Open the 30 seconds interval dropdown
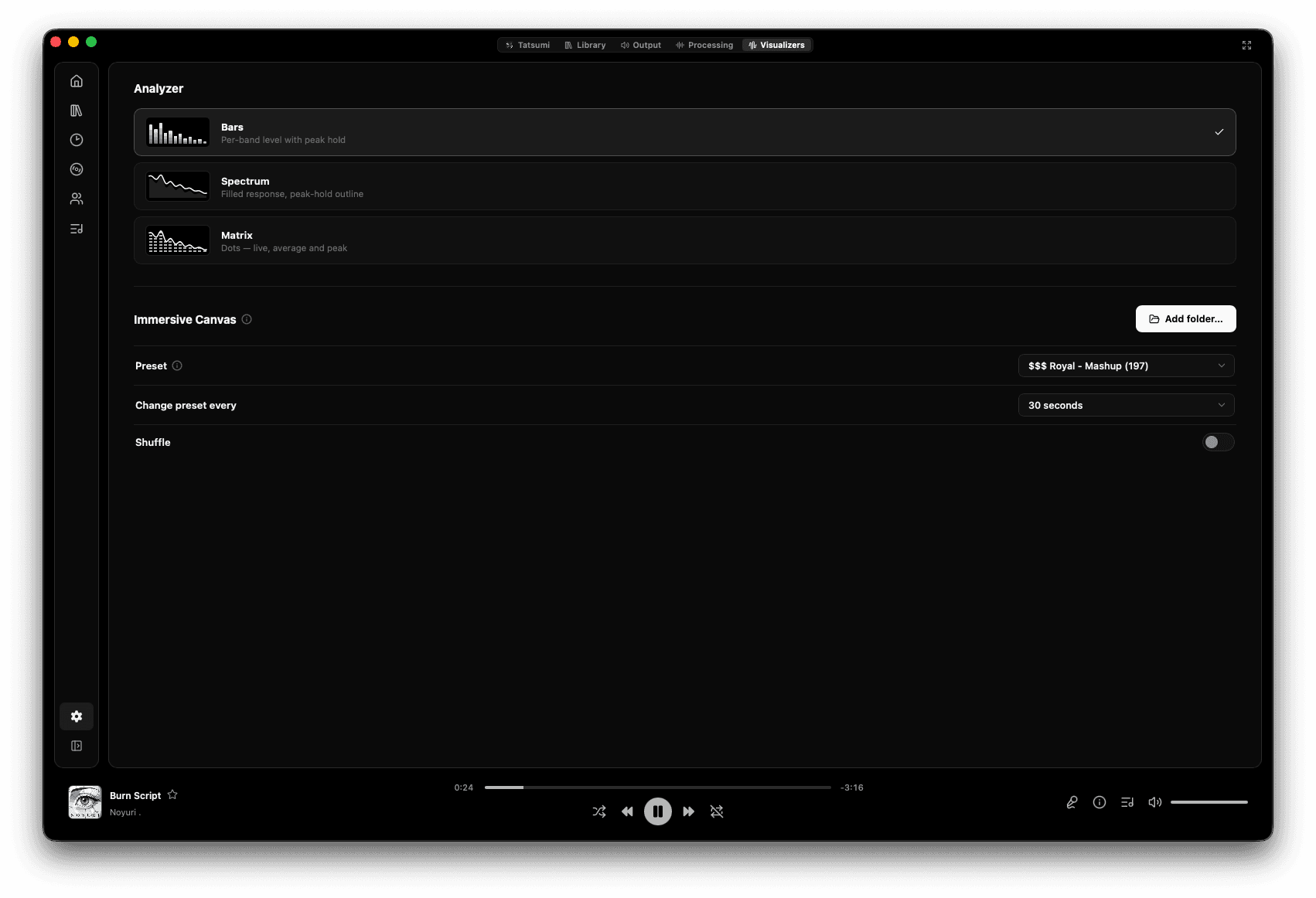 [x=1126, y=405]
